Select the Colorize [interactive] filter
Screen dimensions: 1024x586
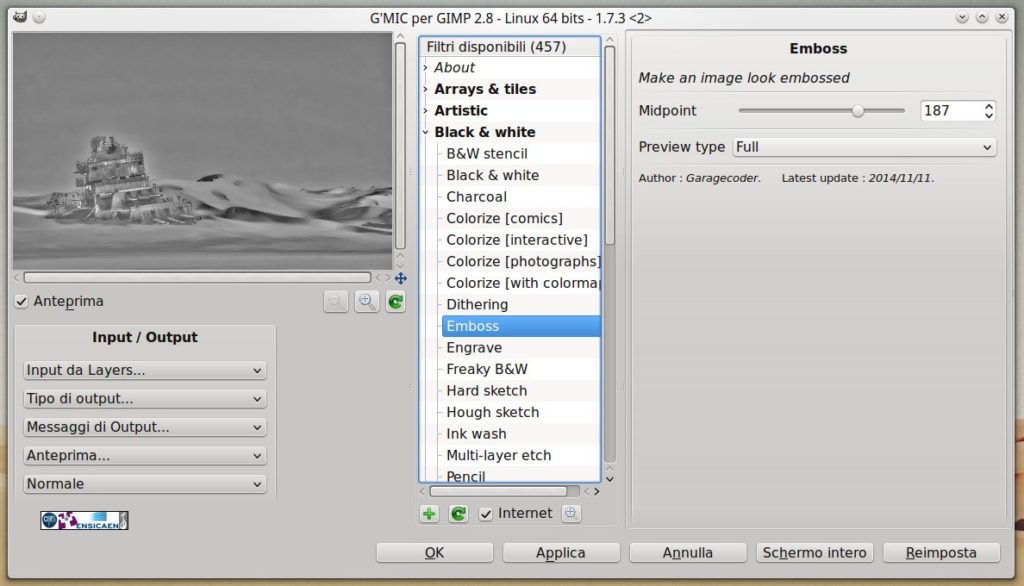pyautogui.click(x=517, y=240)
